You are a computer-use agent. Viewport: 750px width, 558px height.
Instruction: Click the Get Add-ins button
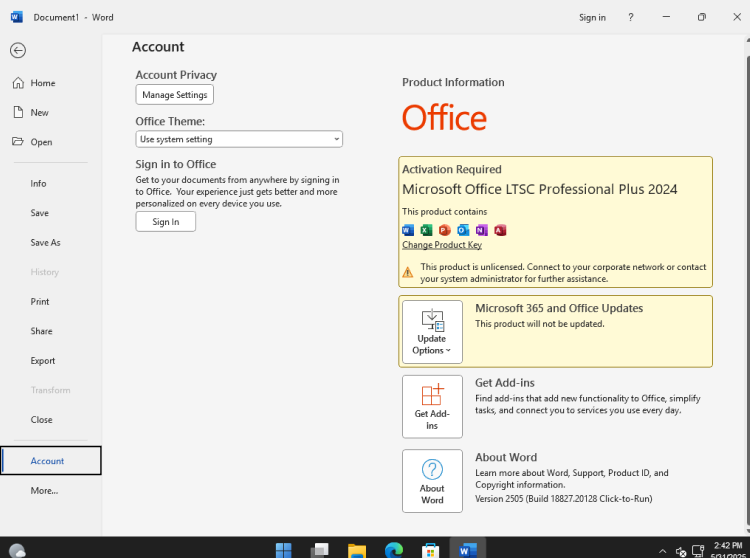[x=432, y=407]
